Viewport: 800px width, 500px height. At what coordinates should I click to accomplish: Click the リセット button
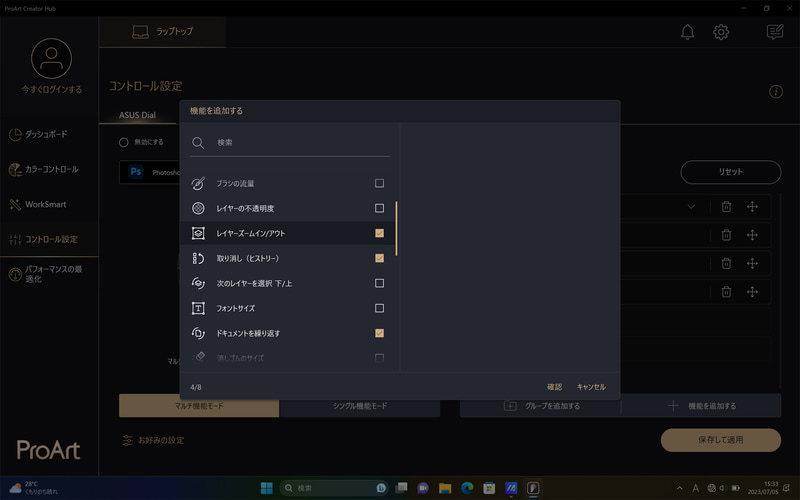tap(731, 172)
